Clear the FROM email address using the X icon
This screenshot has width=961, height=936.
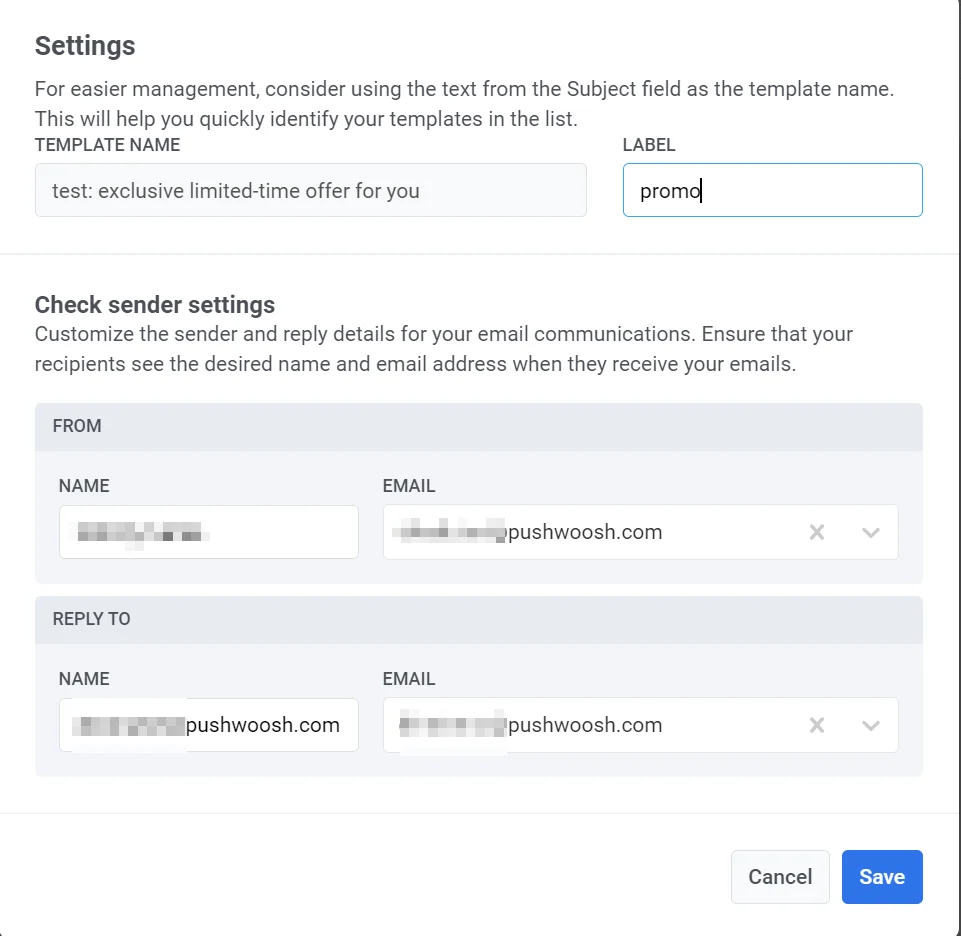817,532
